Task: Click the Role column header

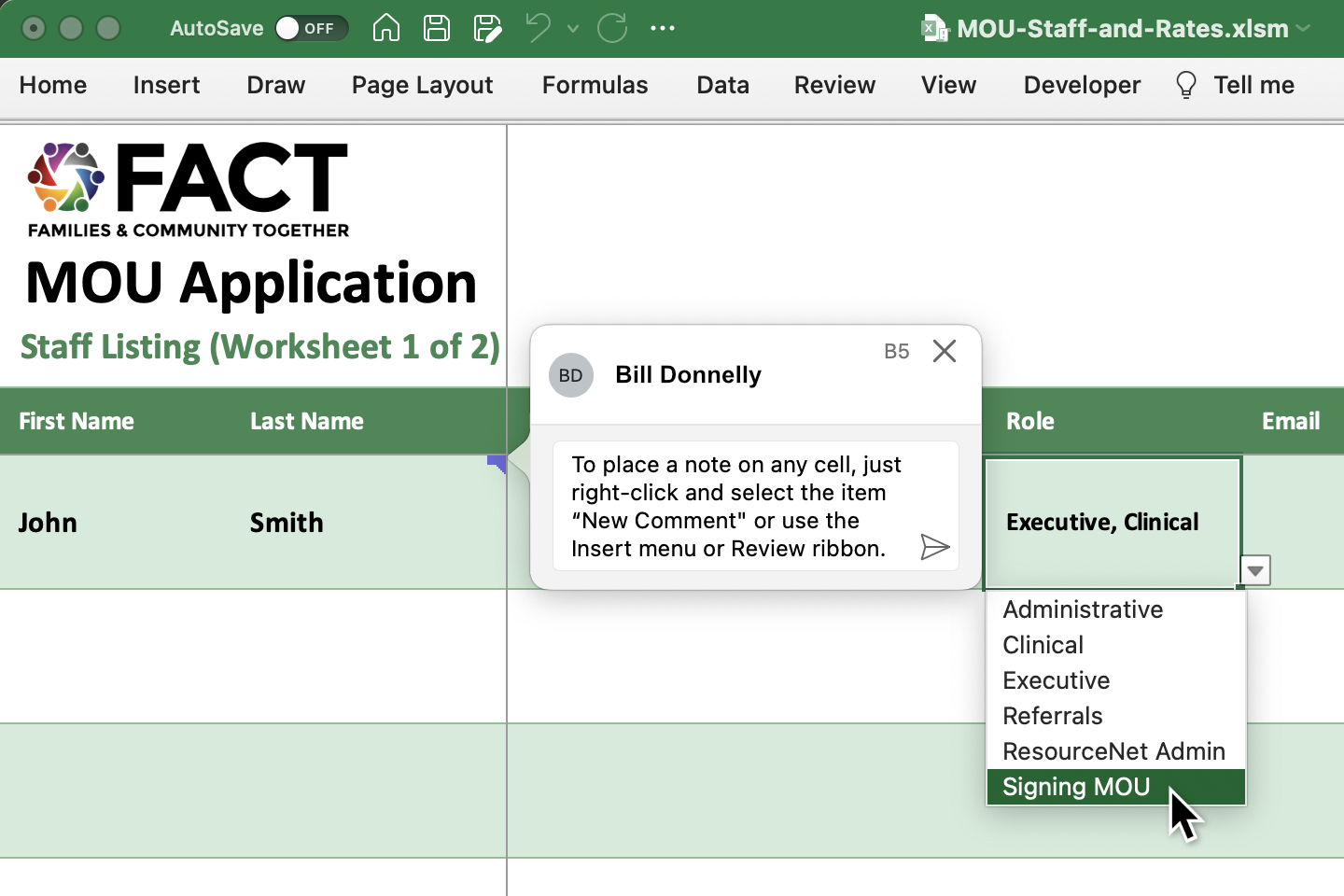Action: (x=1030, y=421)
